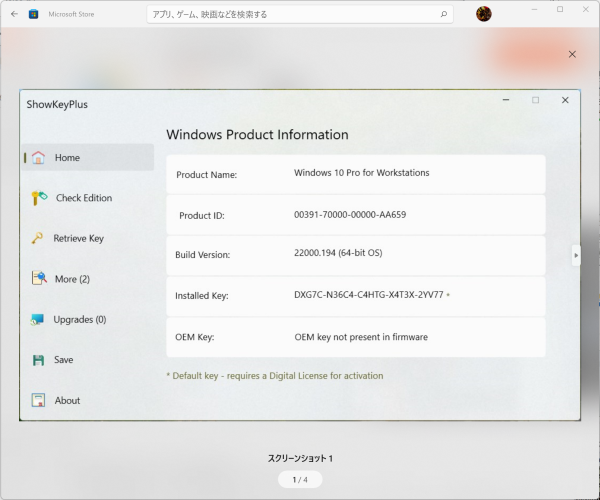Image resolution: width=600 pixels, height=500 pixels.
Task: Click the OEM Key label
Action: [195, 337]
